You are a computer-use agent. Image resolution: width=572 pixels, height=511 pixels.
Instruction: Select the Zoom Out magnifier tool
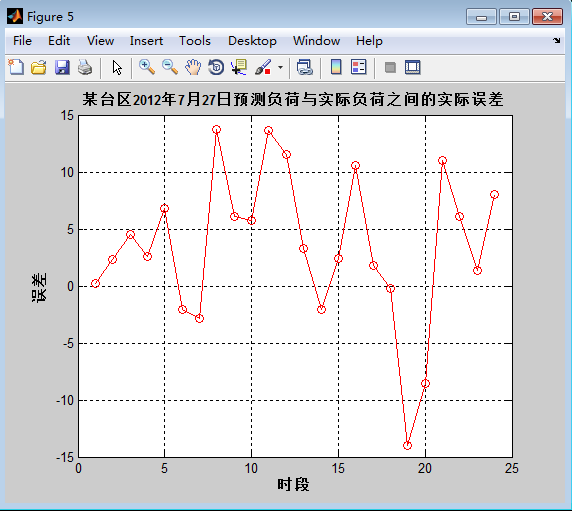pyautogui.click(x=170, y=67)
